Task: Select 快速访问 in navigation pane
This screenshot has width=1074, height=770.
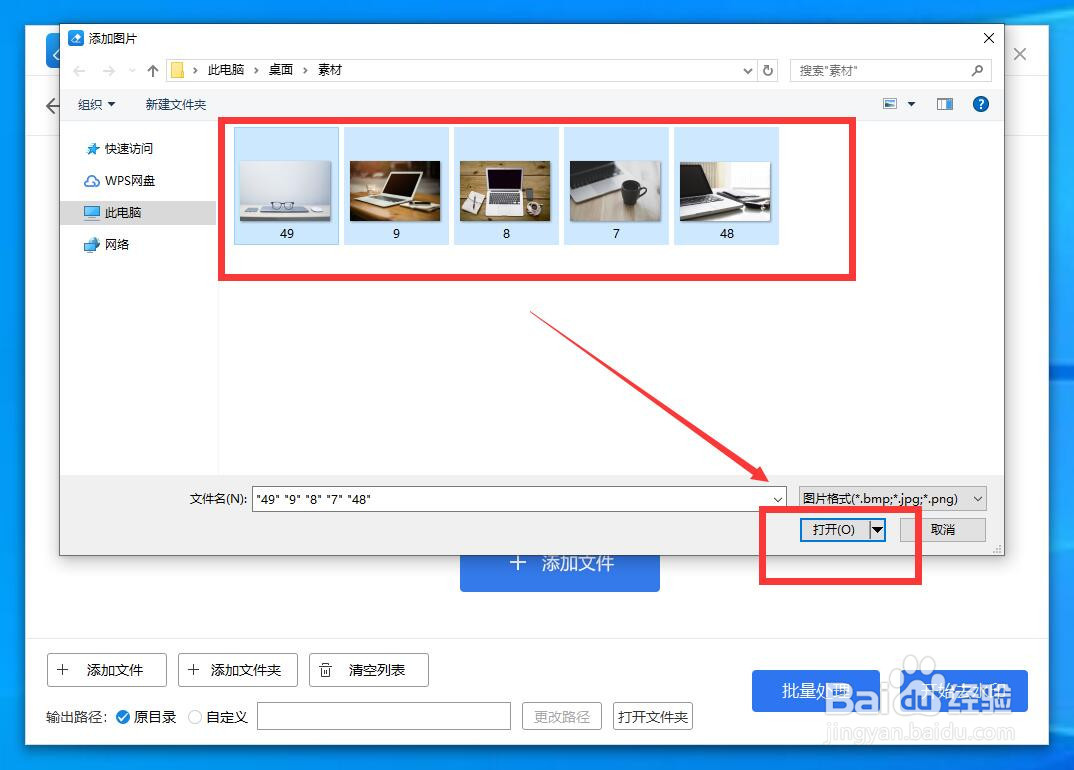Action: click(x=128, y=149)
